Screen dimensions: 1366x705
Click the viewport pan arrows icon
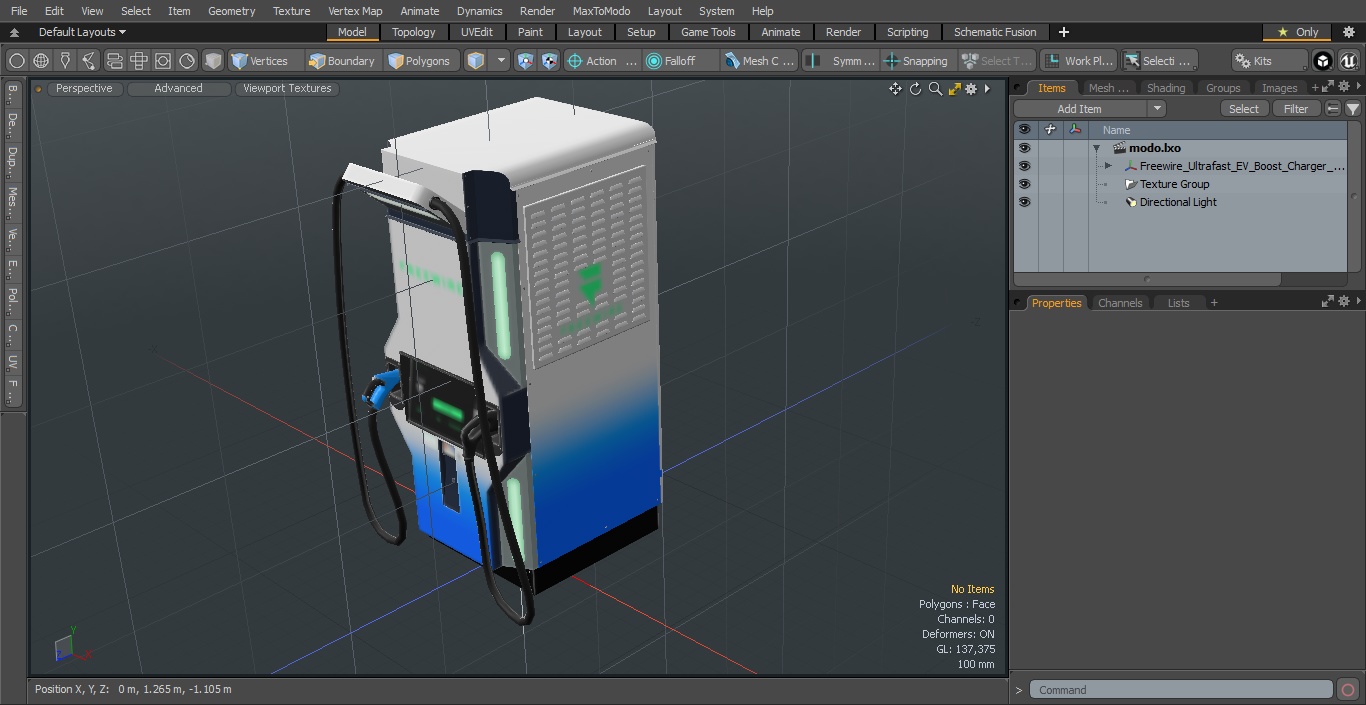(x=895, y=89)
